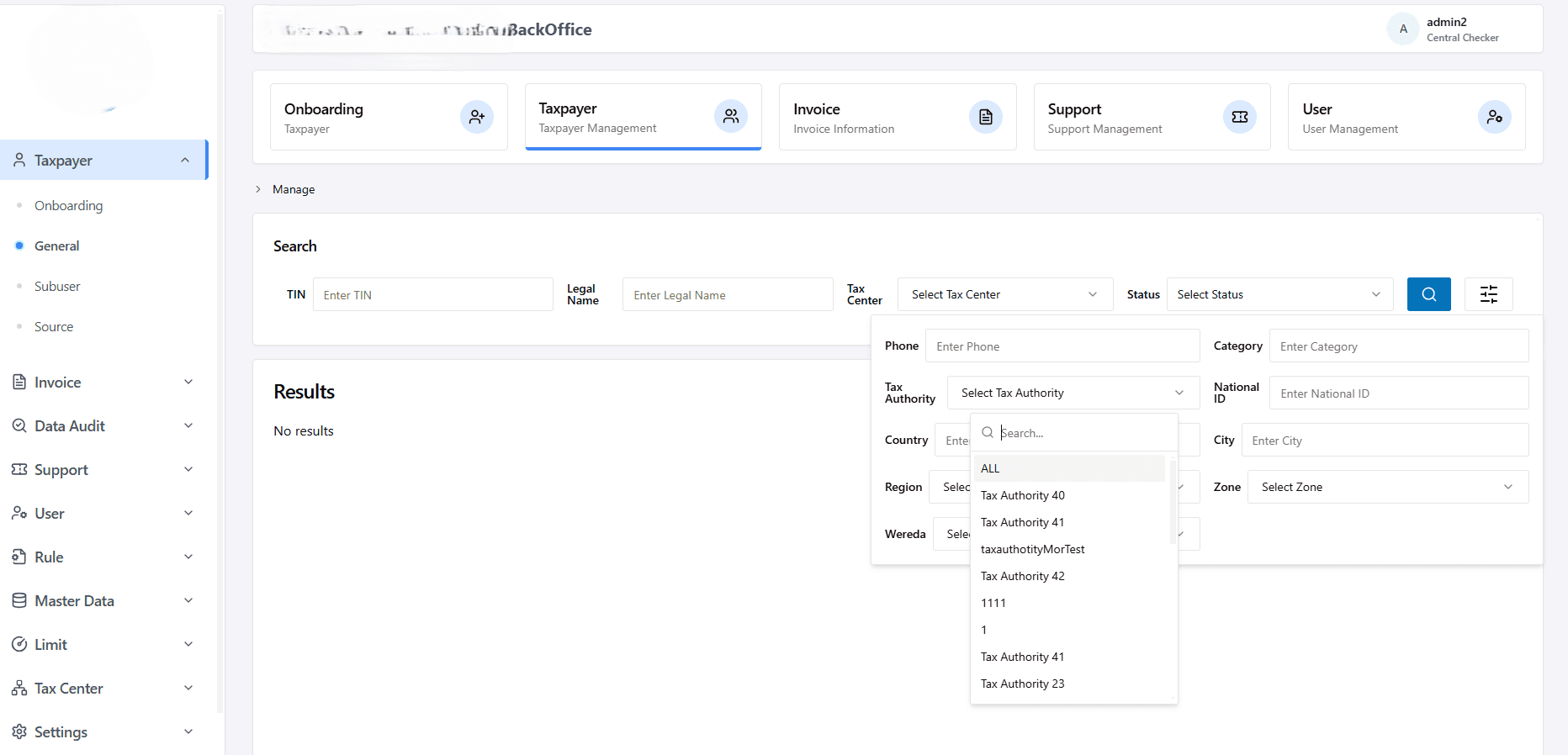Viewport: 1568px width, 755px height.
Task: Click the Enter Legal Name field
Action: click(x=728, y=294)
